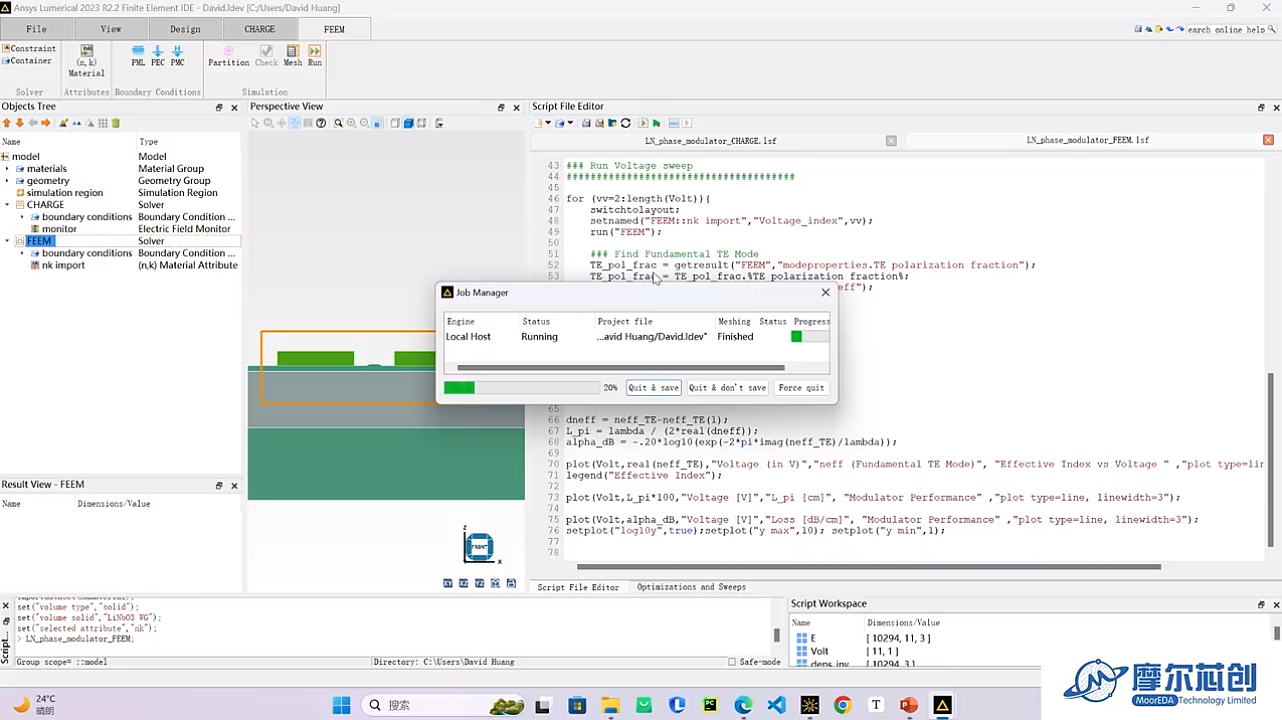Close the LN_phase_modulator_CHARGE.lsf tab
1282x720 pixels.
tap(891, 141)
